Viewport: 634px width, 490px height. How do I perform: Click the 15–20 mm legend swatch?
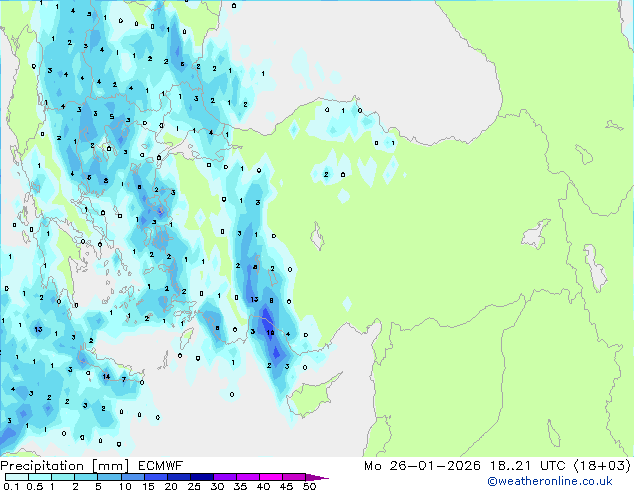coord(155,477)
